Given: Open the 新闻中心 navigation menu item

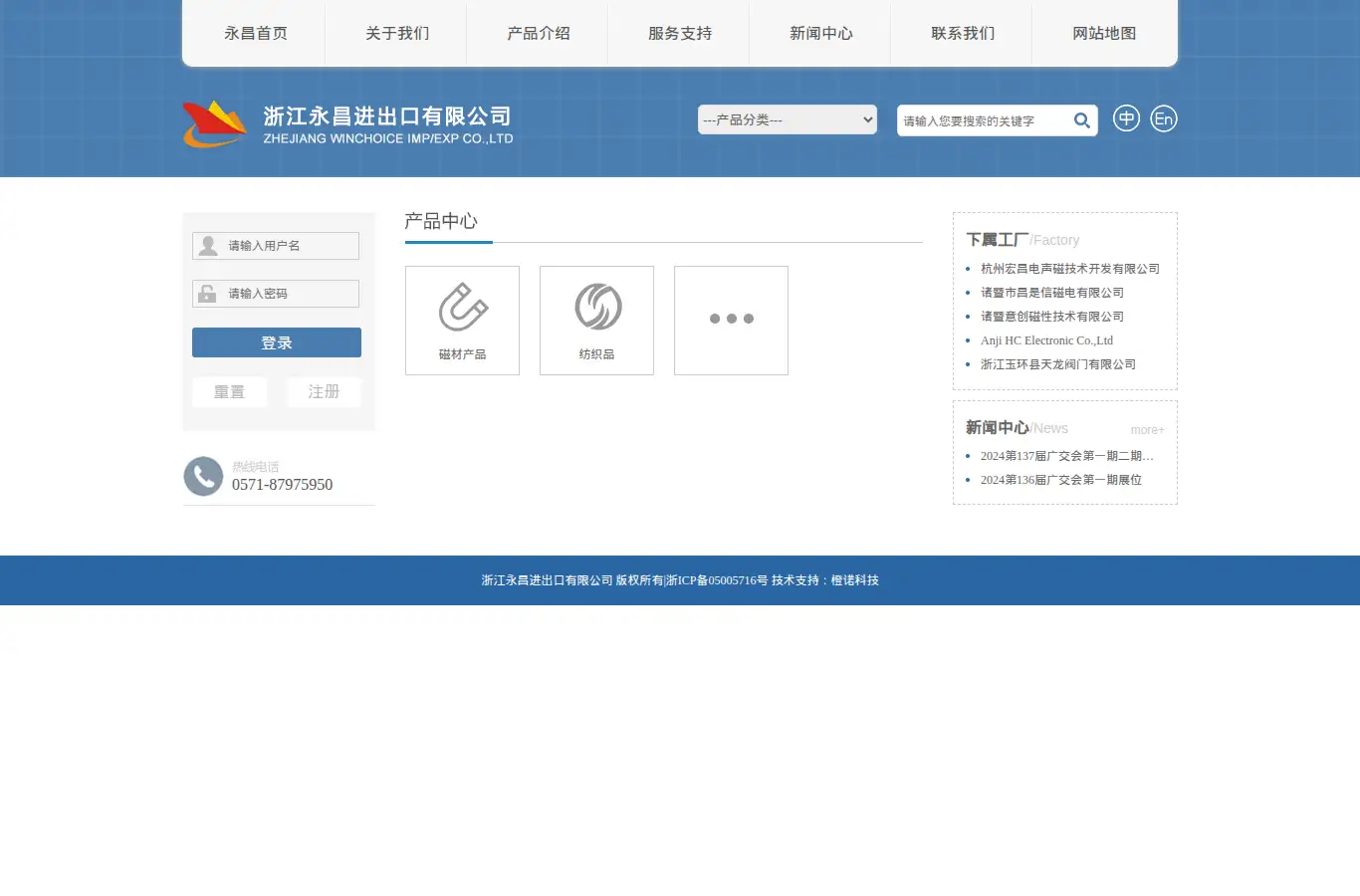Looking at the screenshot, I should click(x=820, y=33).
